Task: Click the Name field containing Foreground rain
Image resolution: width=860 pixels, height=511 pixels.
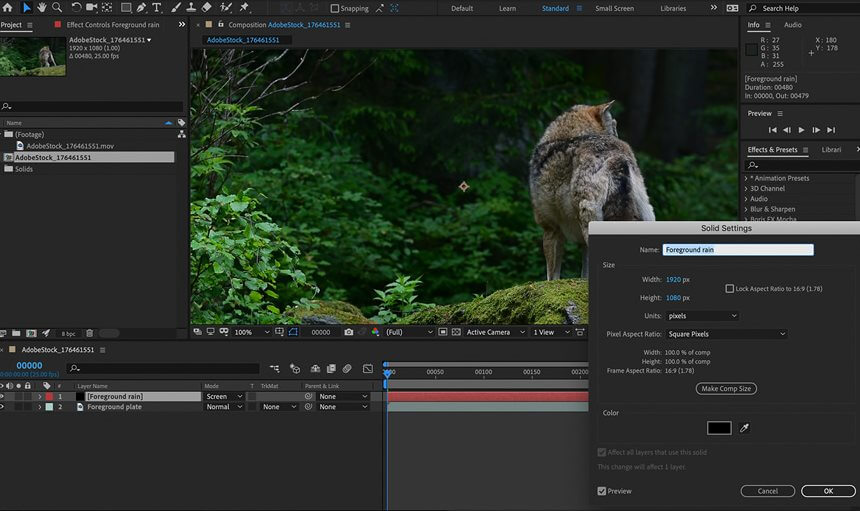Action: (738, 250)
